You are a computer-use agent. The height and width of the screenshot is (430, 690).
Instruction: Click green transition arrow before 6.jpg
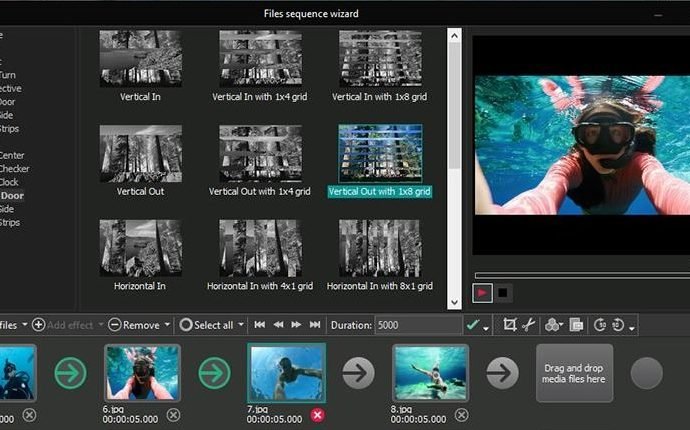[x=70, y=373]
